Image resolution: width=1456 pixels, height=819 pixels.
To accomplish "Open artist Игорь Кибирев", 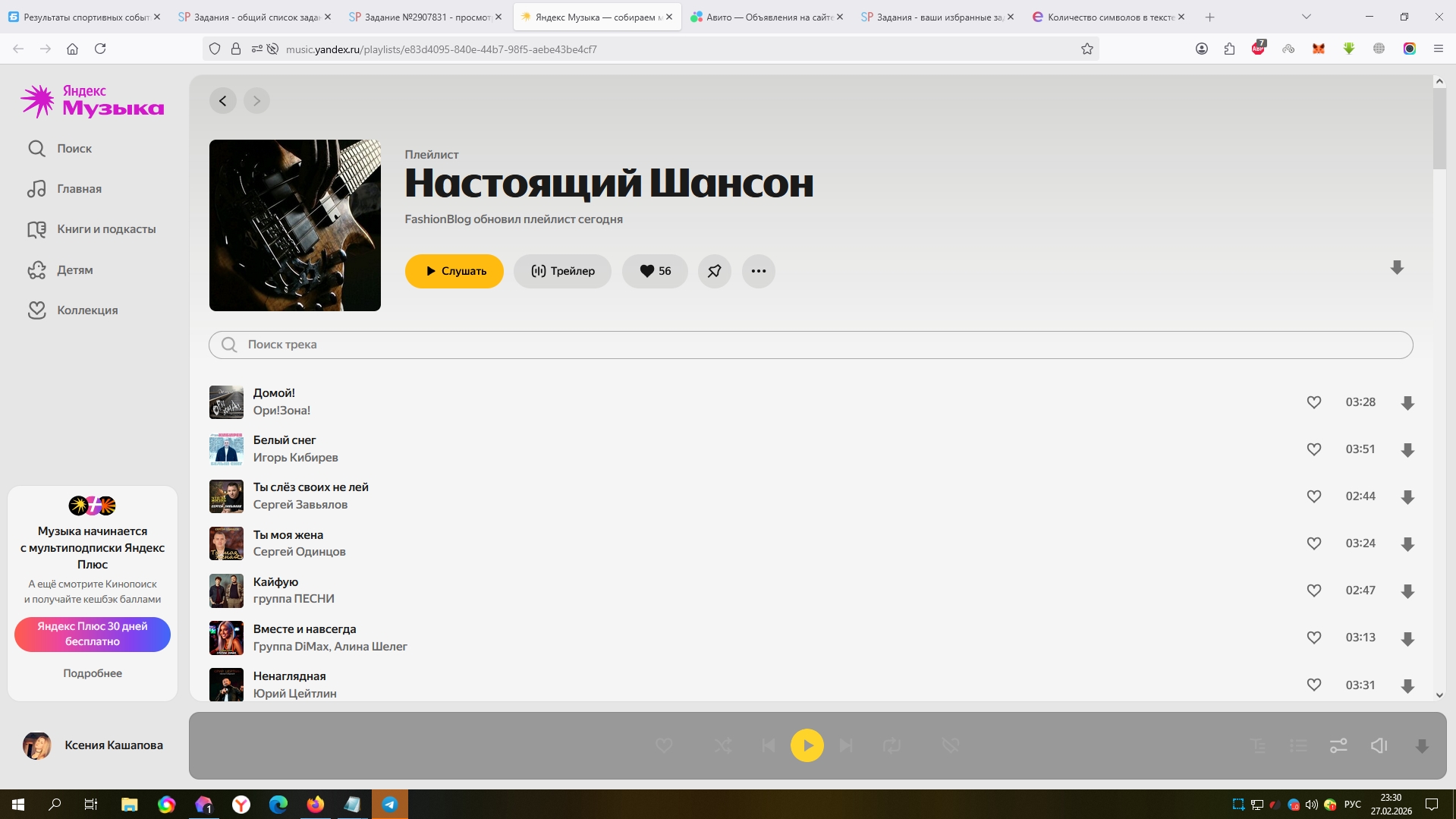I will pos(296,458).
